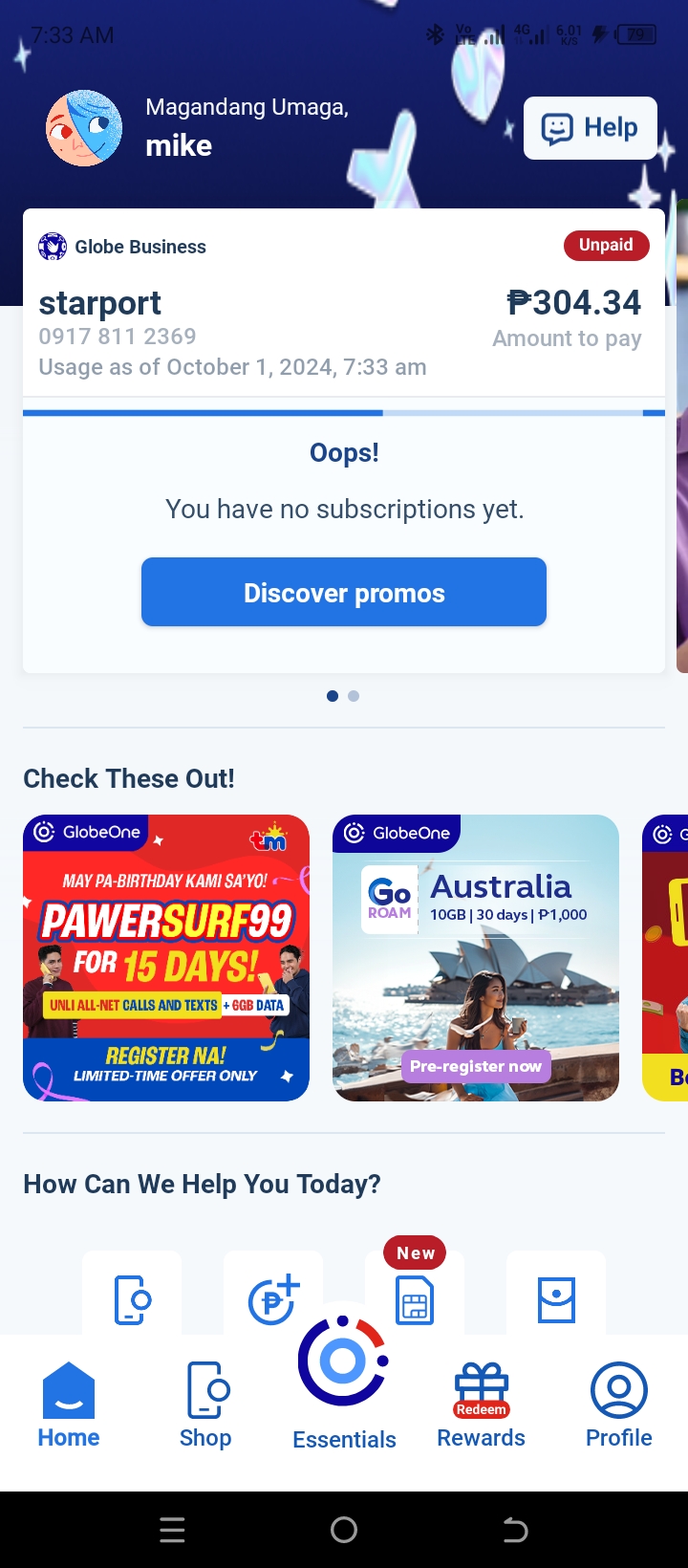This screenshot has height=1568, width=688.
Task: Open the ₱304.34 amount to pay
Action: 574,303
